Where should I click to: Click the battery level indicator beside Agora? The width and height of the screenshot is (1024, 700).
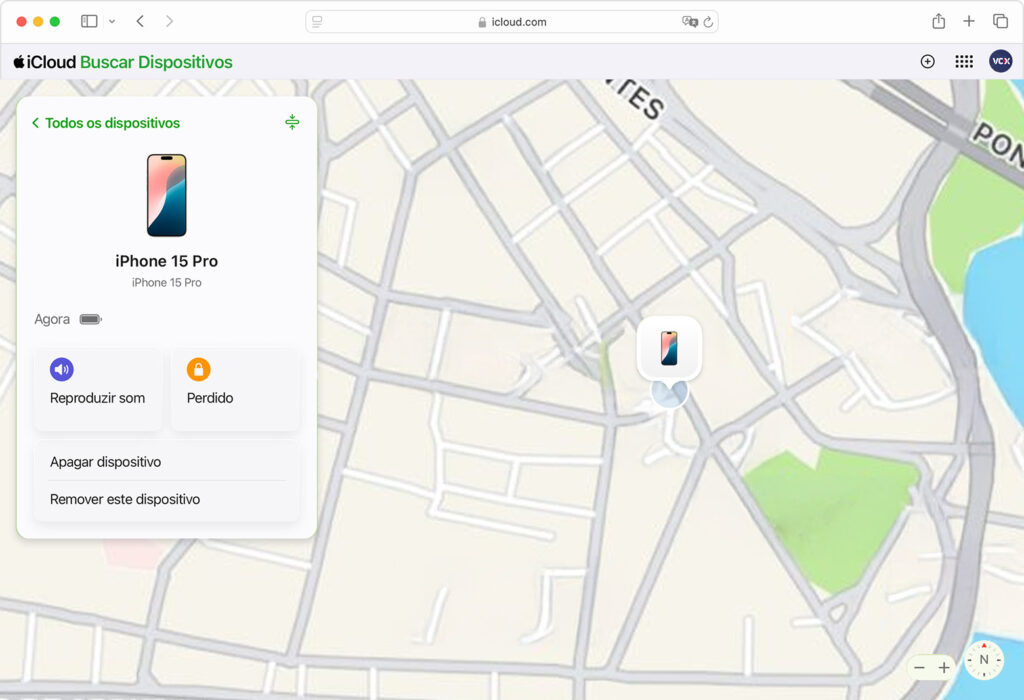click(89, 318)
